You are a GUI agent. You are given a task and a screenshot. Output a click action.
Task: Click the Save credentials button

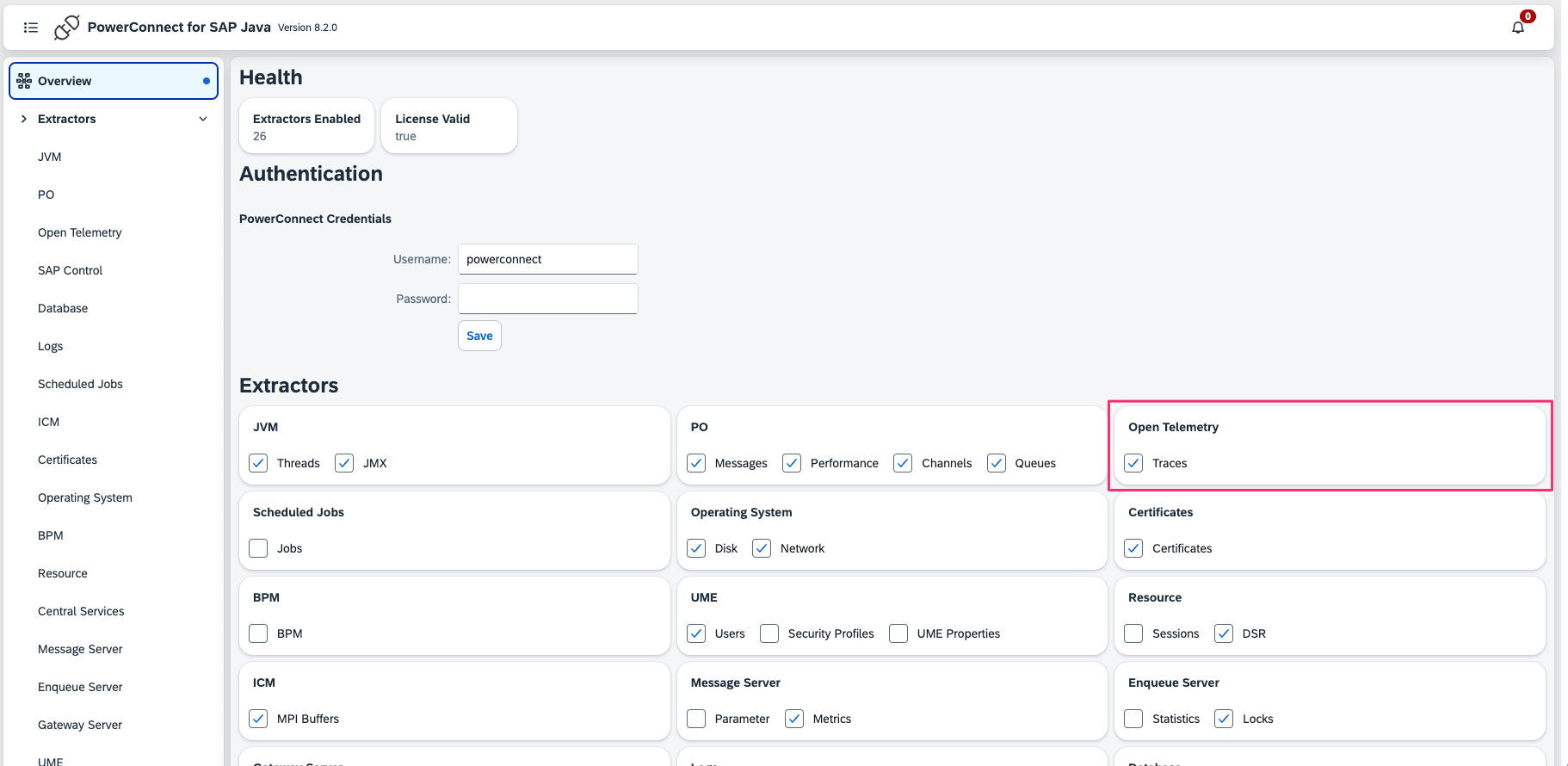click(479, 336)
